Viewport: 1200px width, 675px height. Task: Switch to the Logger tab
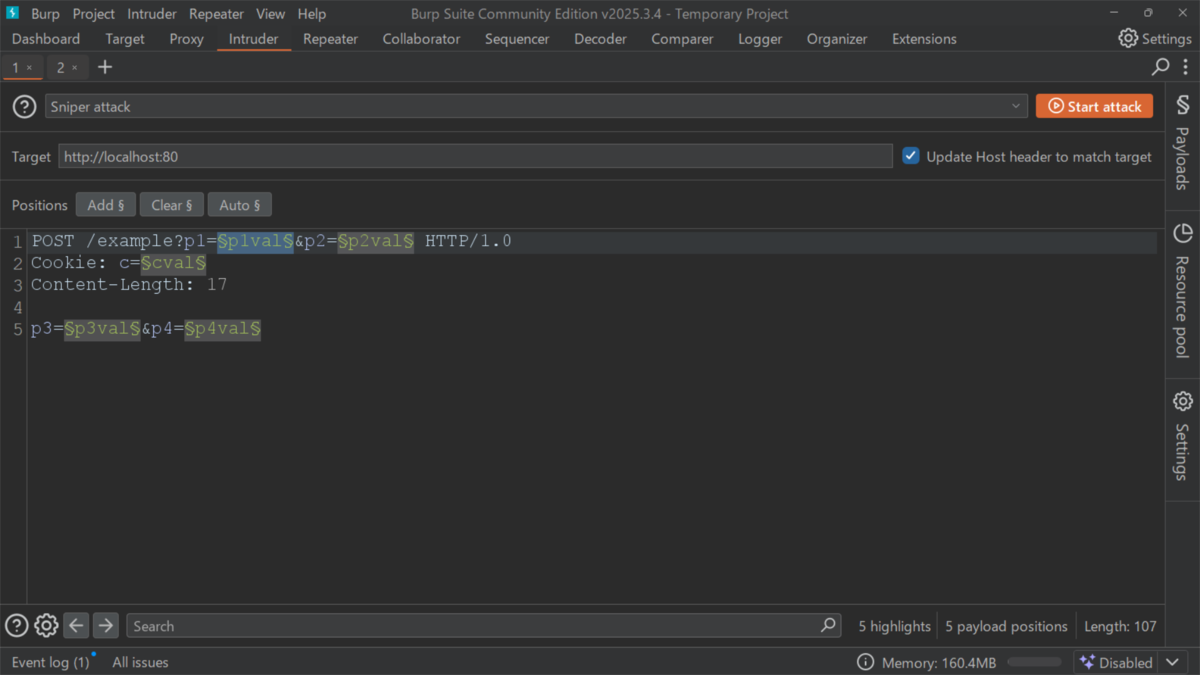click(760, 39)
